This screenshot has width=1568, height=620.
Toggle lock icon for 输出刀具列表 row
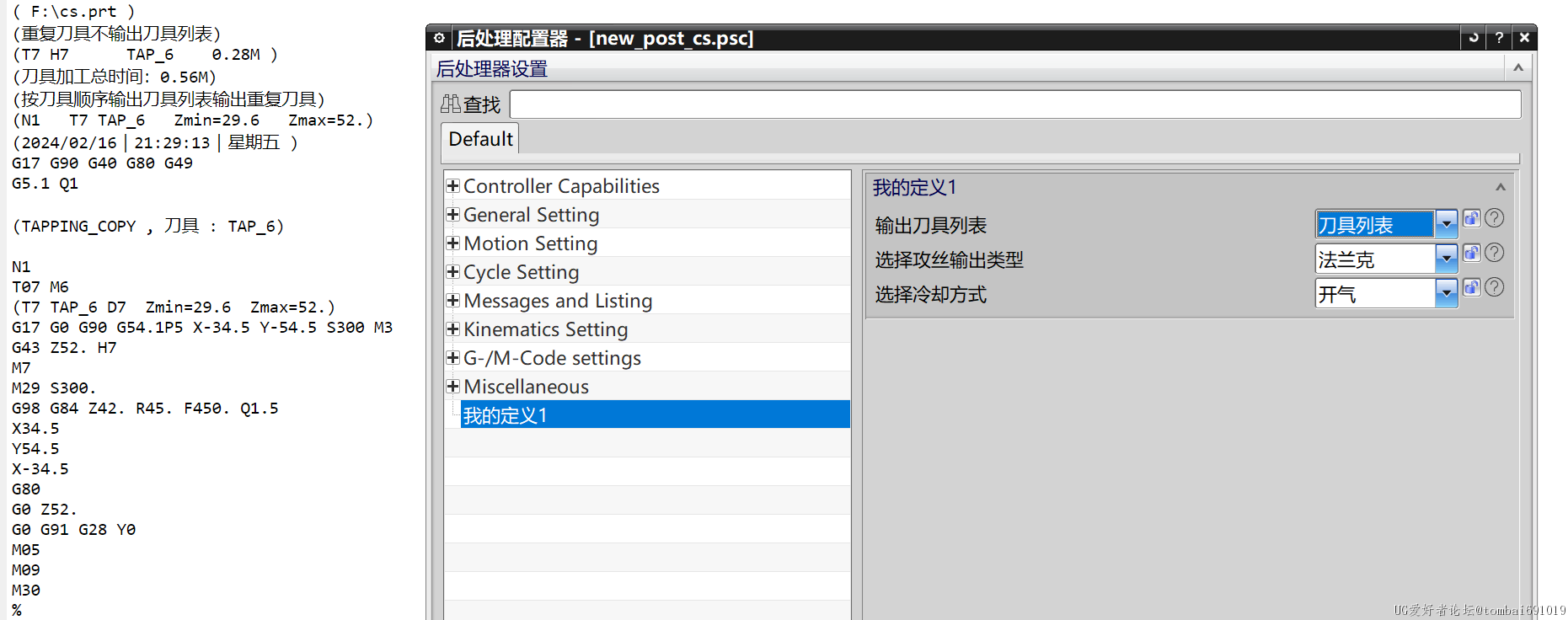point(1472,218)
